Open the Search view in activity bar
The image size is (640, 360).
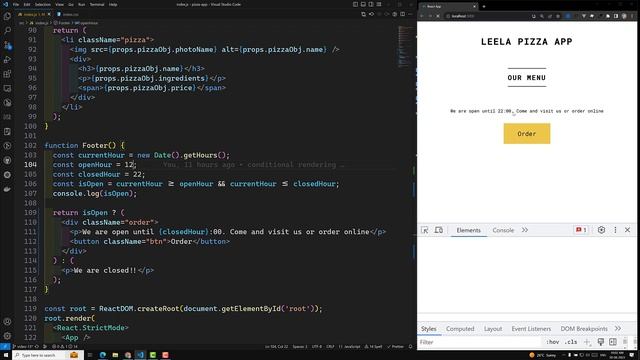[x=7, y=31]
